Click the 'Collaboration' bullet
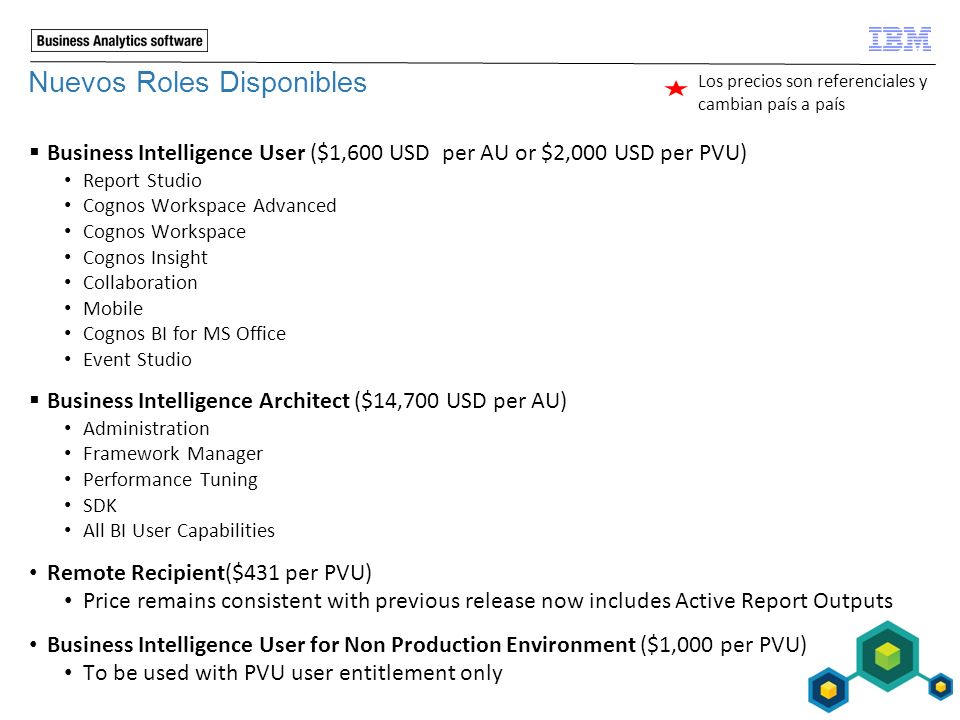Viewport: 960px width, 720px height. click(x=140, y=282)
